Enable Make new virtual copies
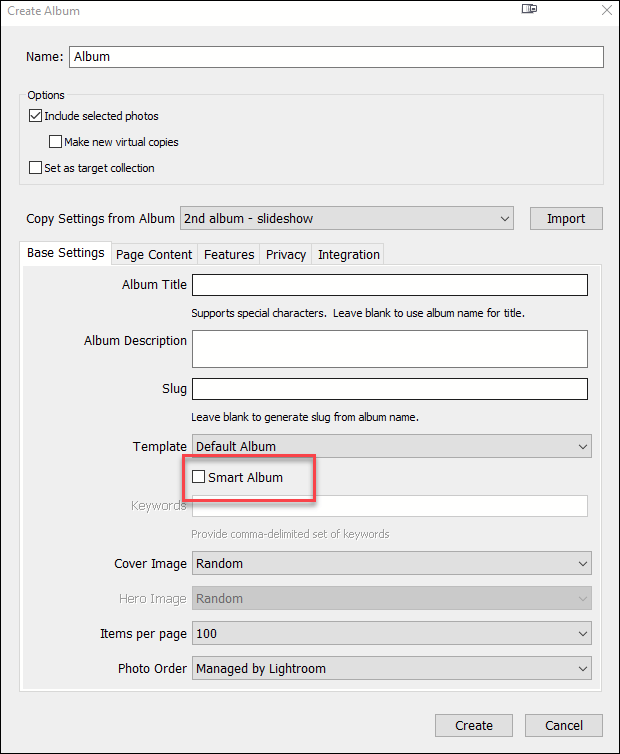 click(55, 142)
